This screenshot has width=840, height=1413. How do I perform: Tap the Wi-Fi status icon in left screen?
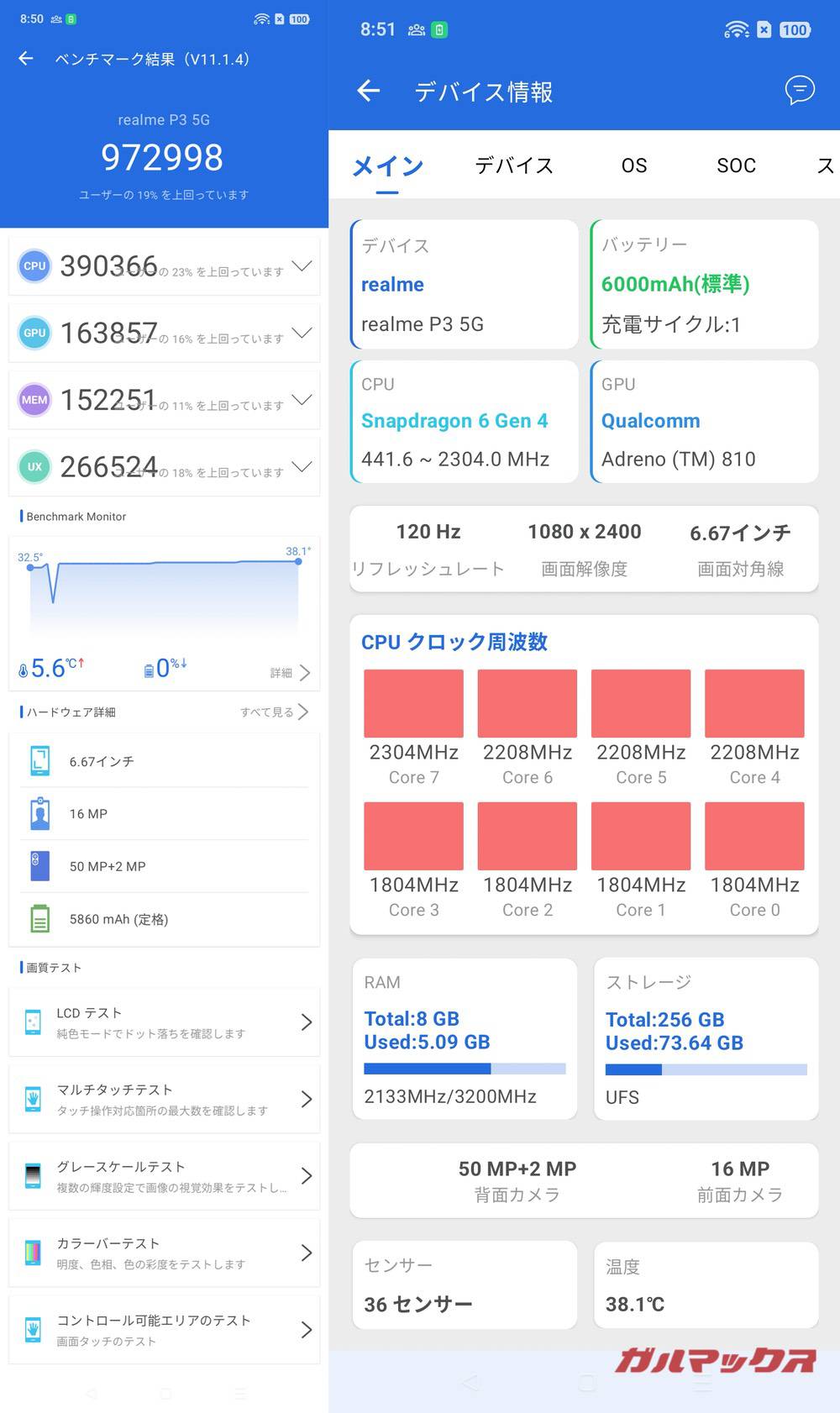point(262,18)
